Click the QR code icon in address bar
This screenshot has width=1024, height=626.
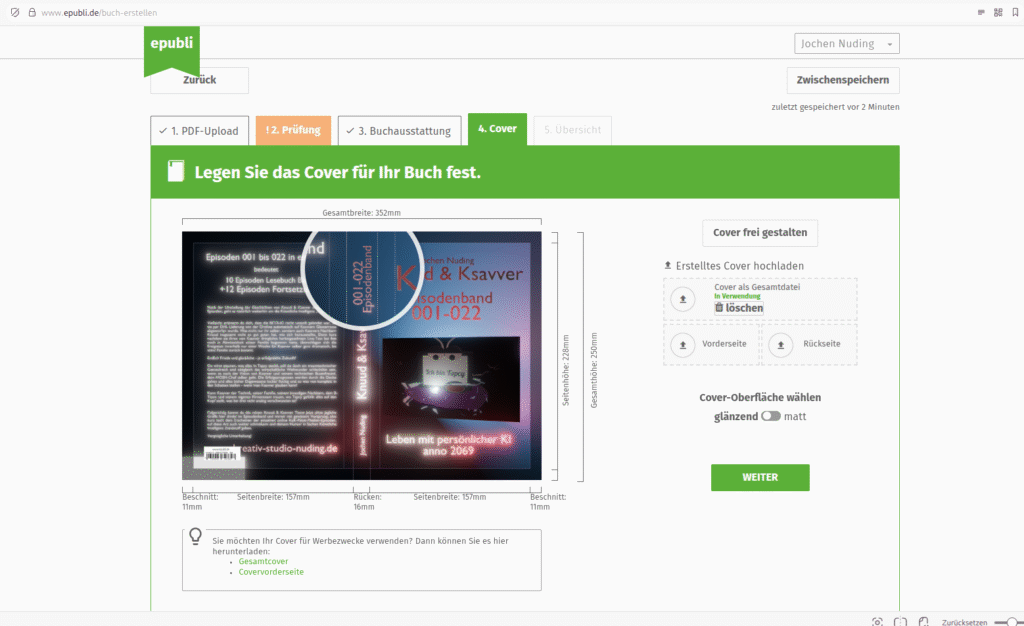997,12
